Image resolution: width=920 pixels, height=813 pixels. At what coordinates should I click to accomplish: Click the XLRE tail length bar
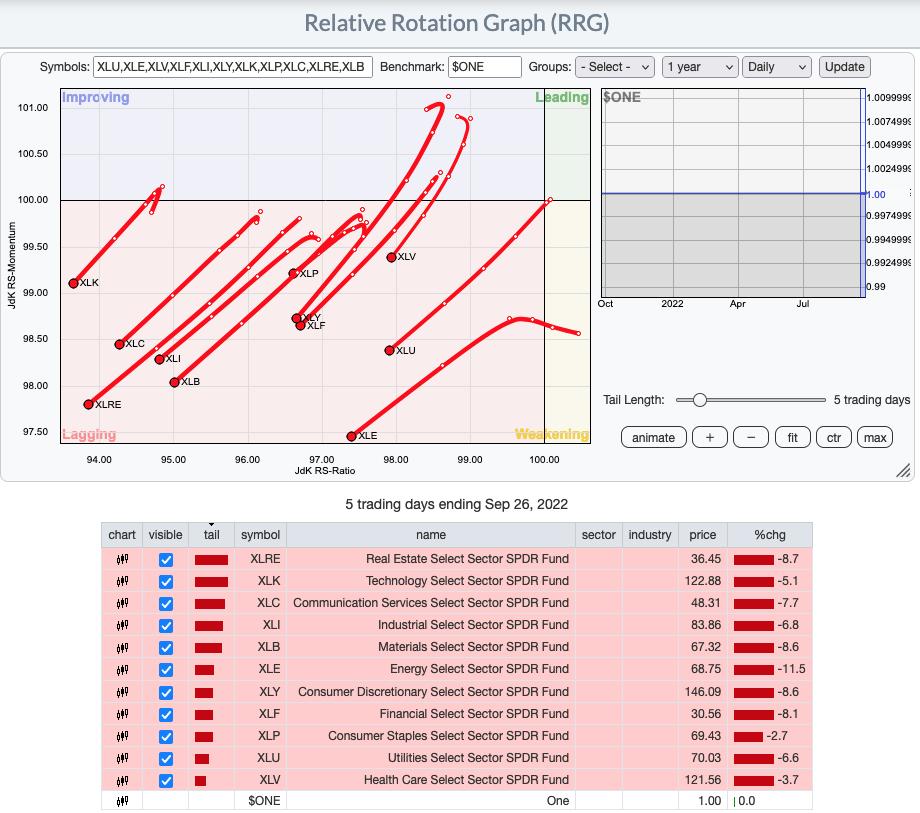pyautogui.click(x=211, y=560)
